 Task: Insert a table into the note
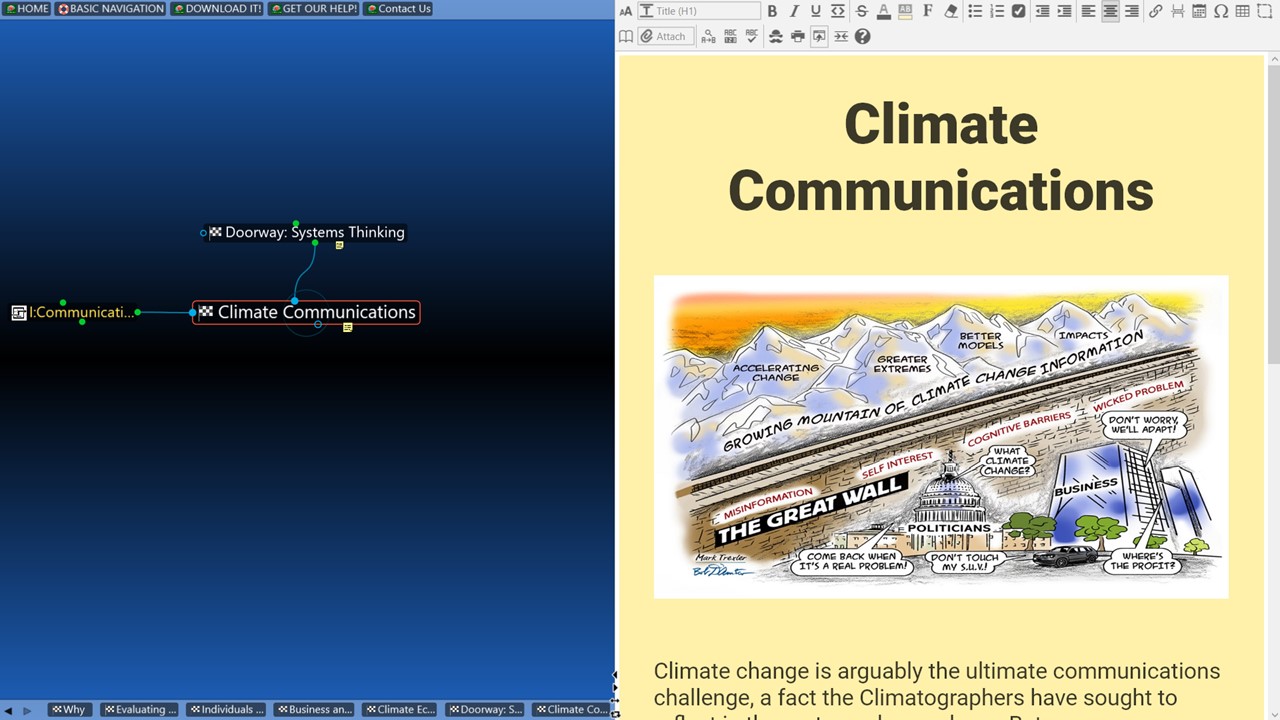point(1242,11)
